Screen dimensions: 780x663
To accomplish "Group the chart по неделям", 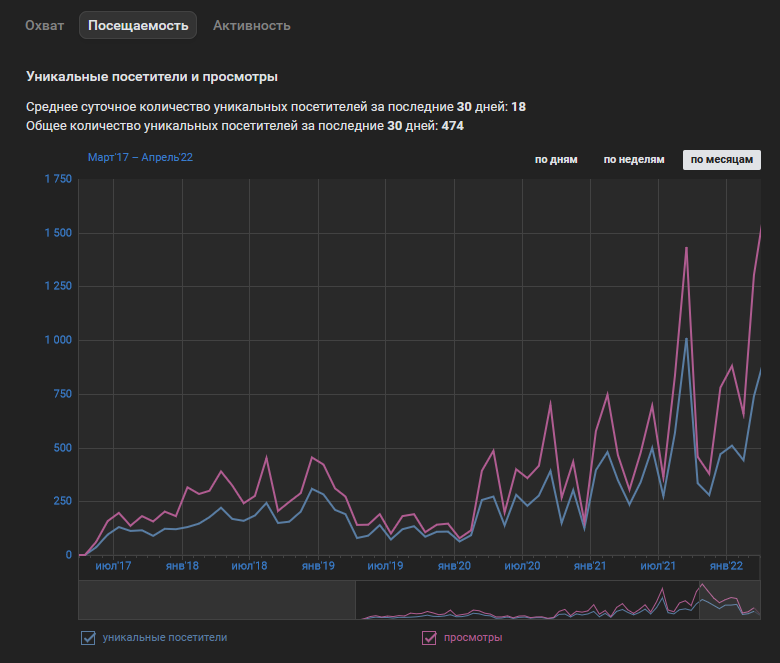I will point(633,160).
